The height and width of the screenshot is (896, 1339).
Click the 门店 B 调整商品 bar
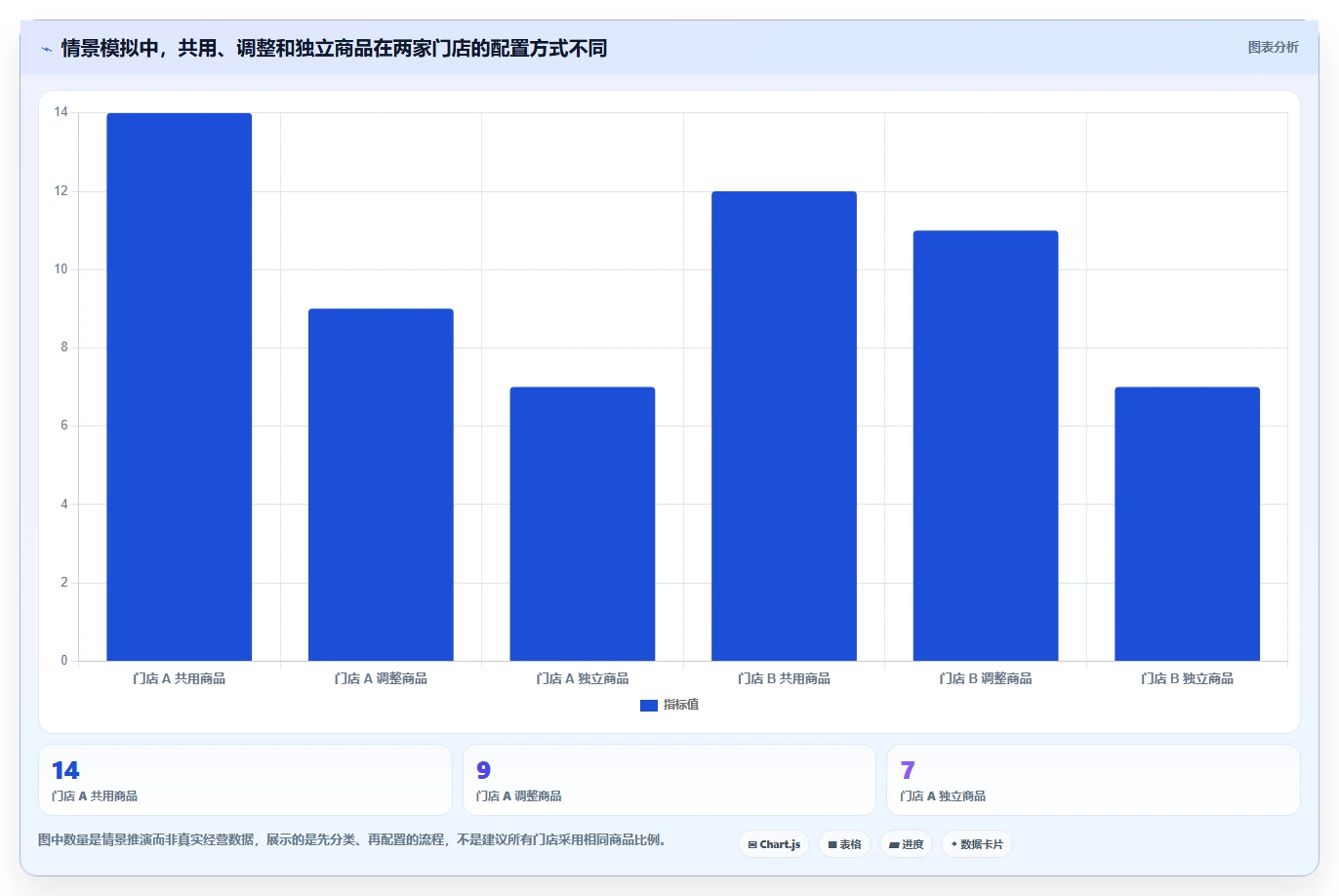point(986,446)
